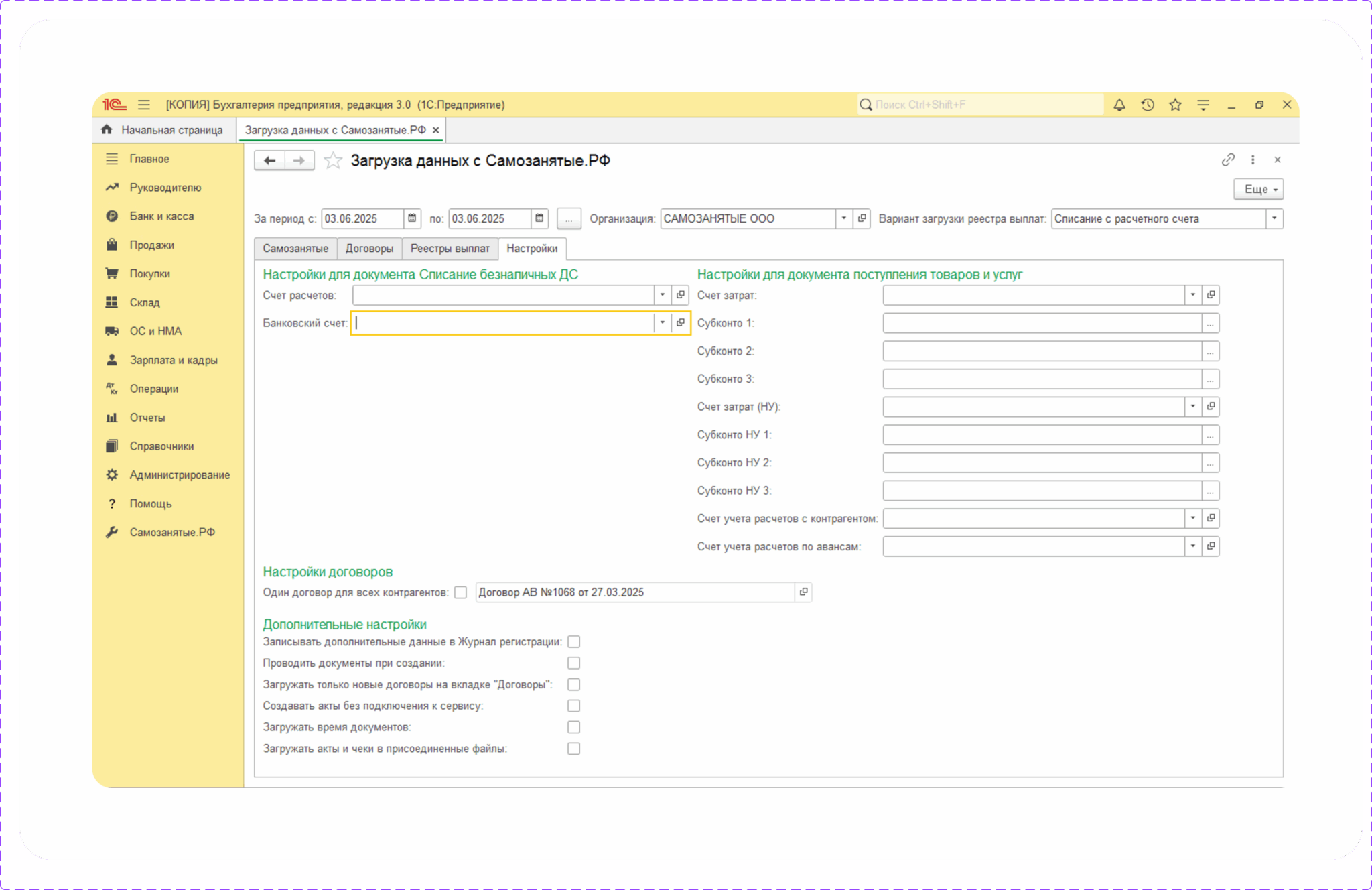Click the Еще button
1372x890 pixels.
(1259, 190)
